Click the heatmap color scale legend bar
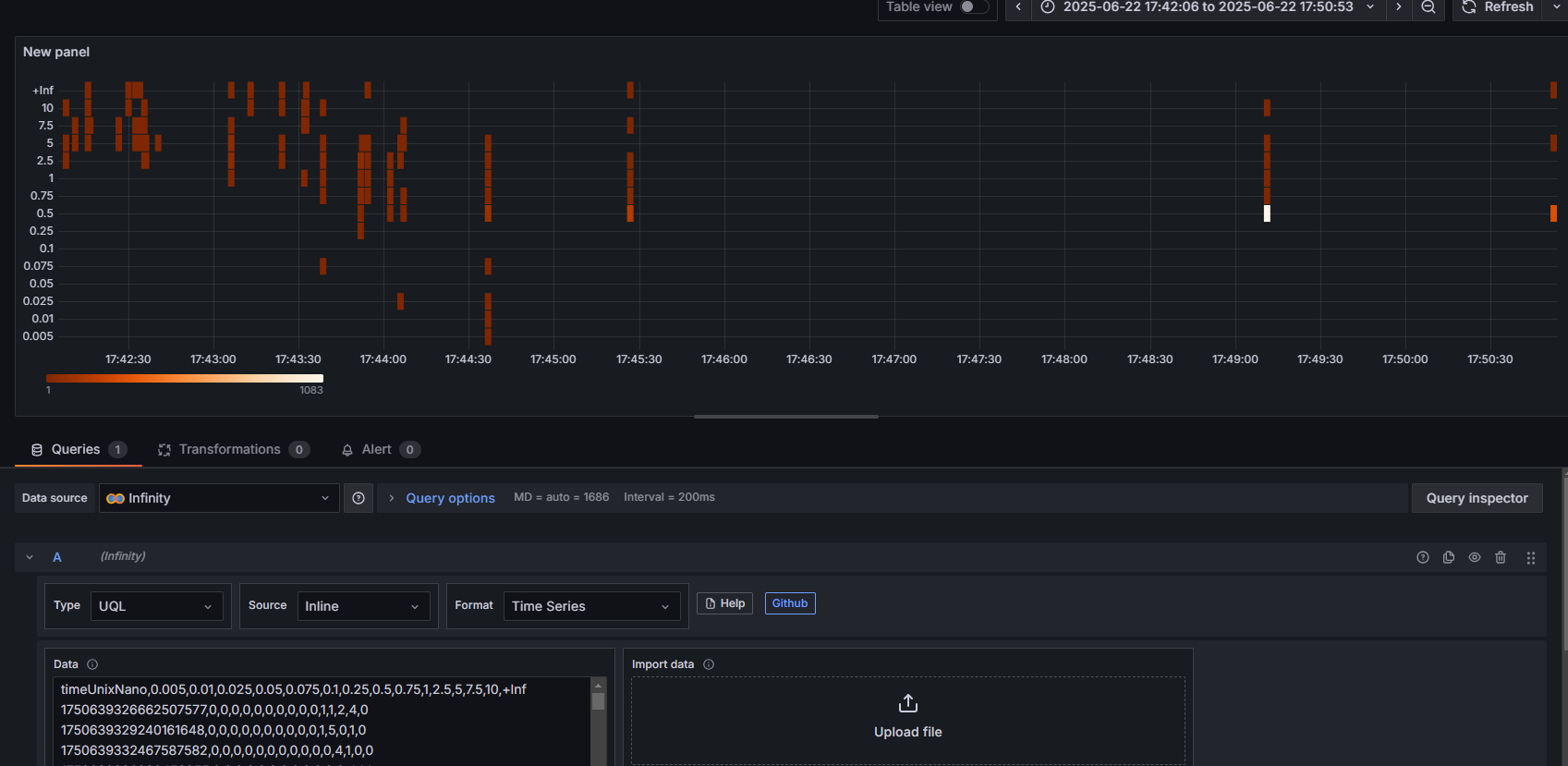 185,378
